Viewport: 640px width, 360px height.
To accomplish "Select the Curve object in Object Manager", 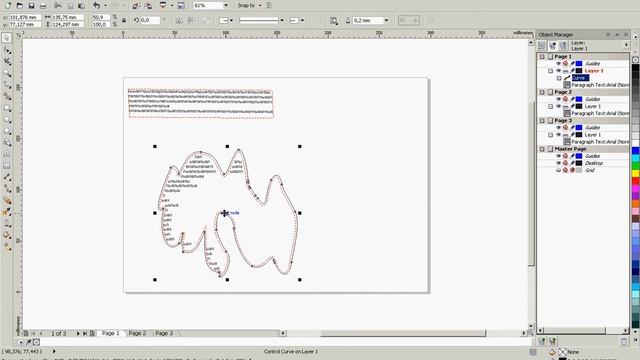I will pyautogui.click(x=580, y=78).
